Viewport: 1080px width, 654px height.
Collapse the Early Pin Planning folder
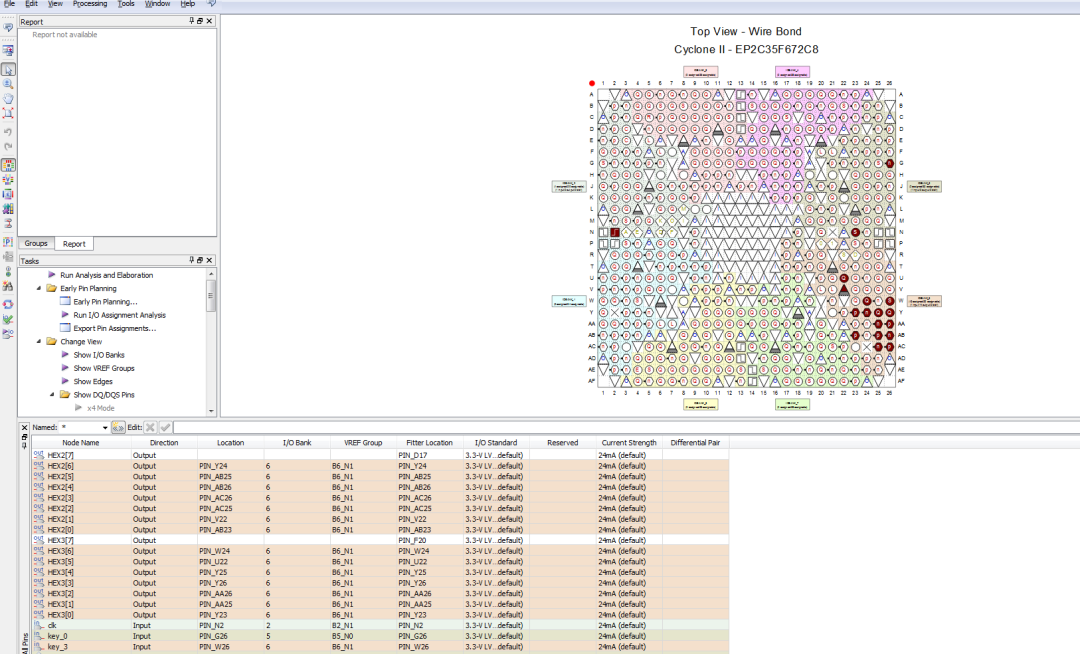point(39,288)
